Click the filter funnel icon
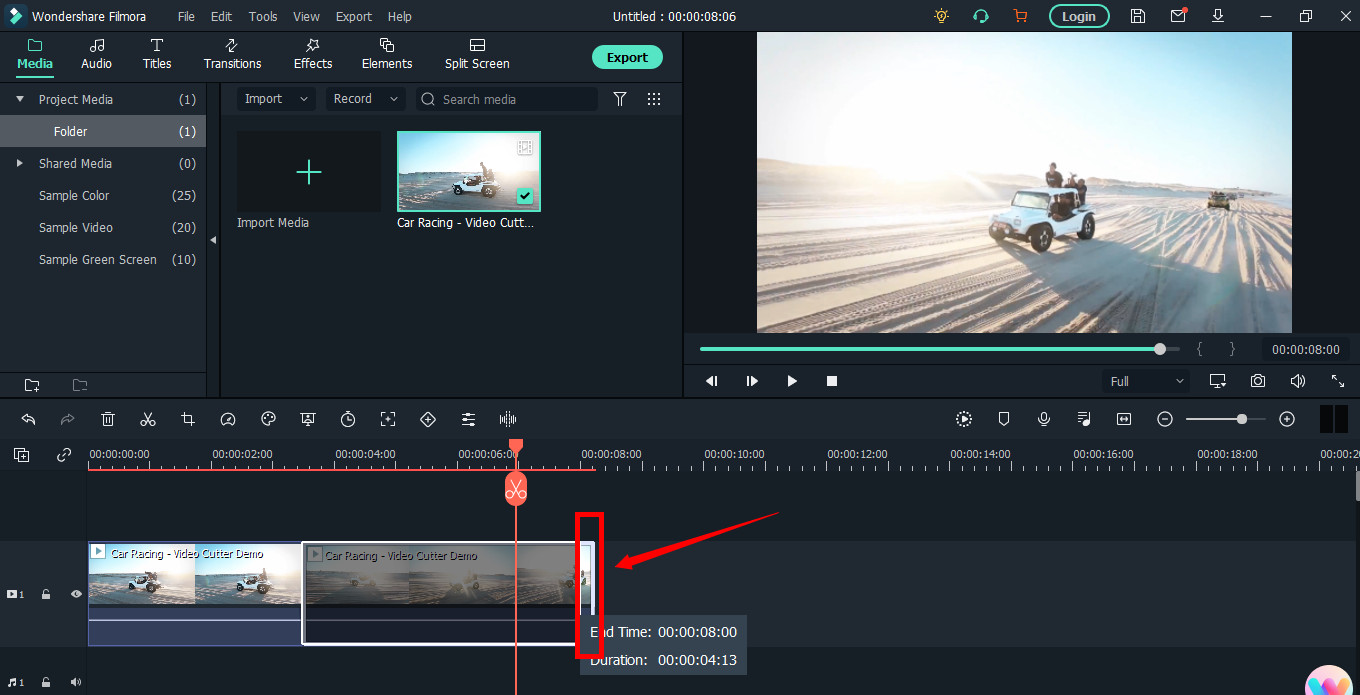The width and height of the screenshot is (1360, 695). (x=620, y=99)
